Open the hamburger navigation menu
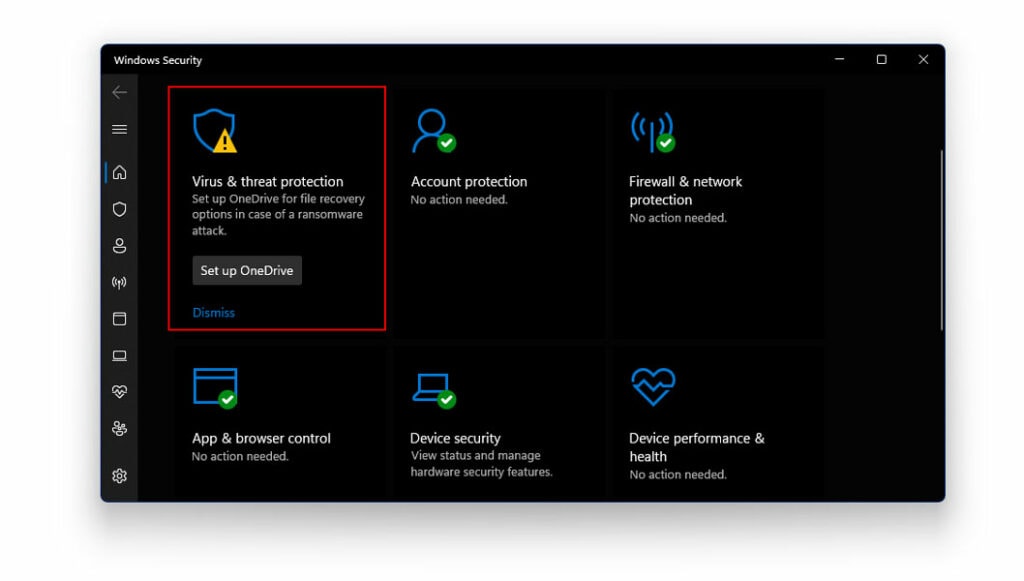This screenshot has height=581, width=1024. coord(120,129)
